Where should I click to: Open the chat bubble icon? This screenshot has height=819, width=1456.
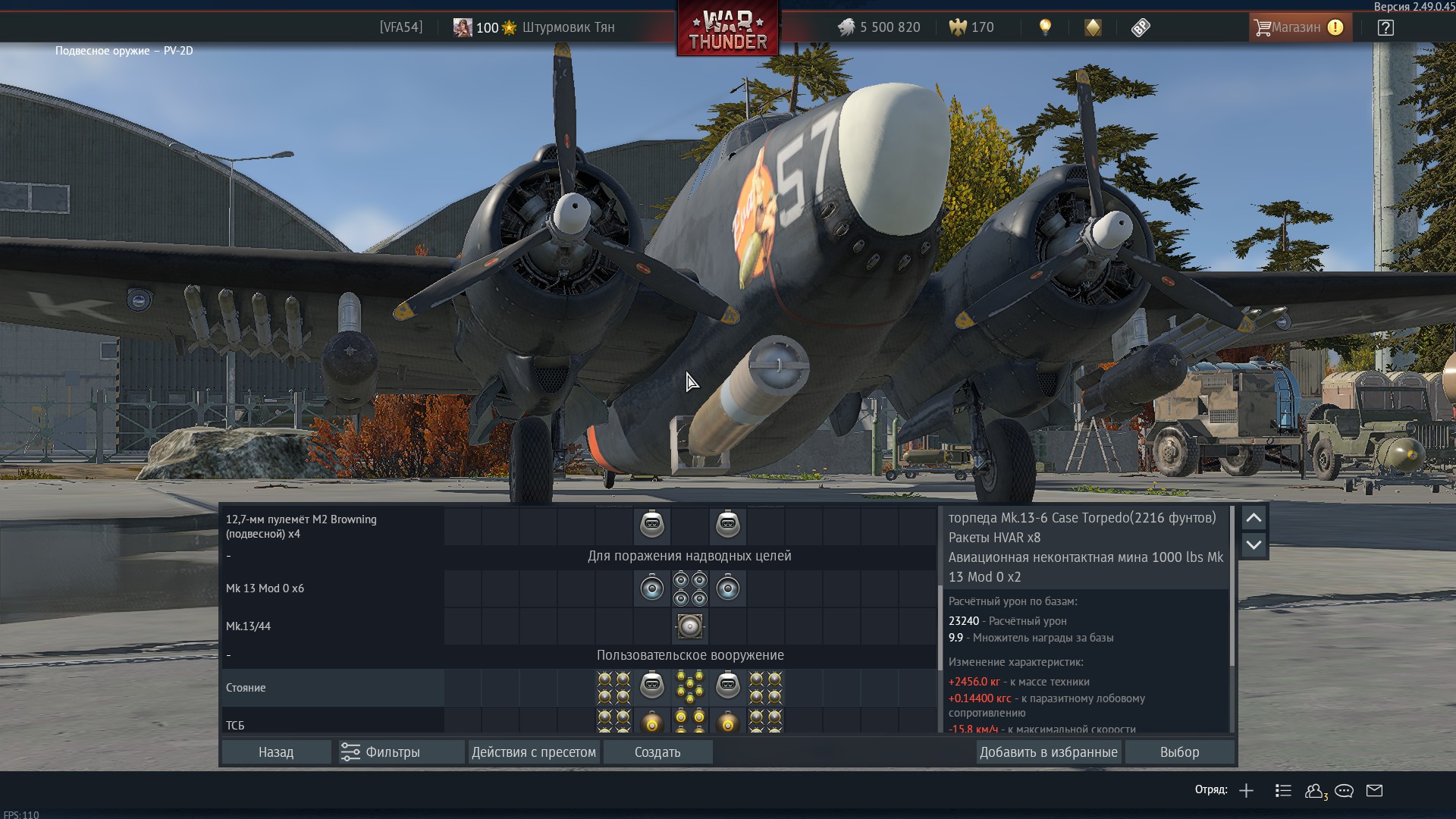coord(1344,790)
